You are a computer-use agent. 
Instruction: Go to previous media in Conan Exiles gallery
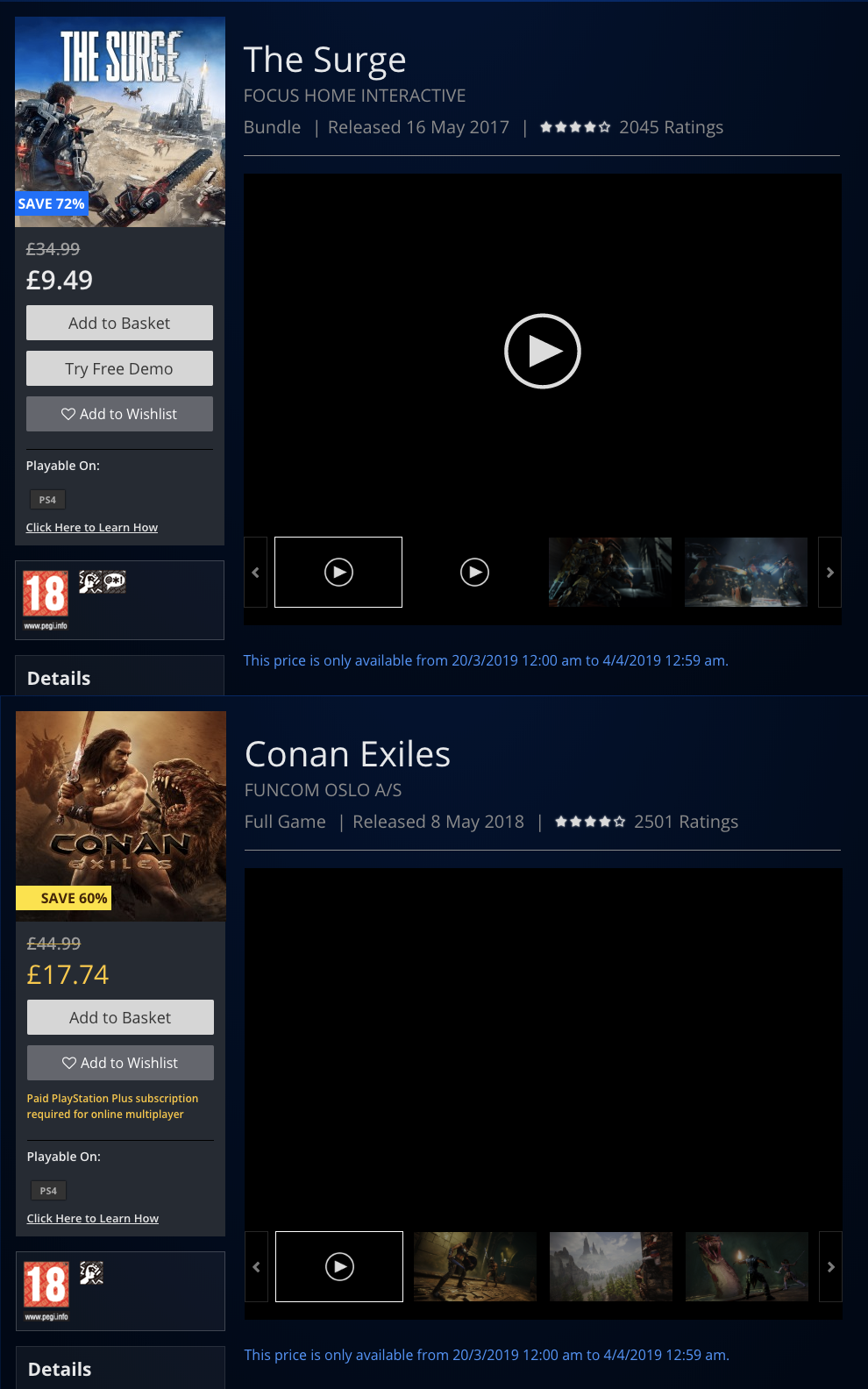point(256,1266)
